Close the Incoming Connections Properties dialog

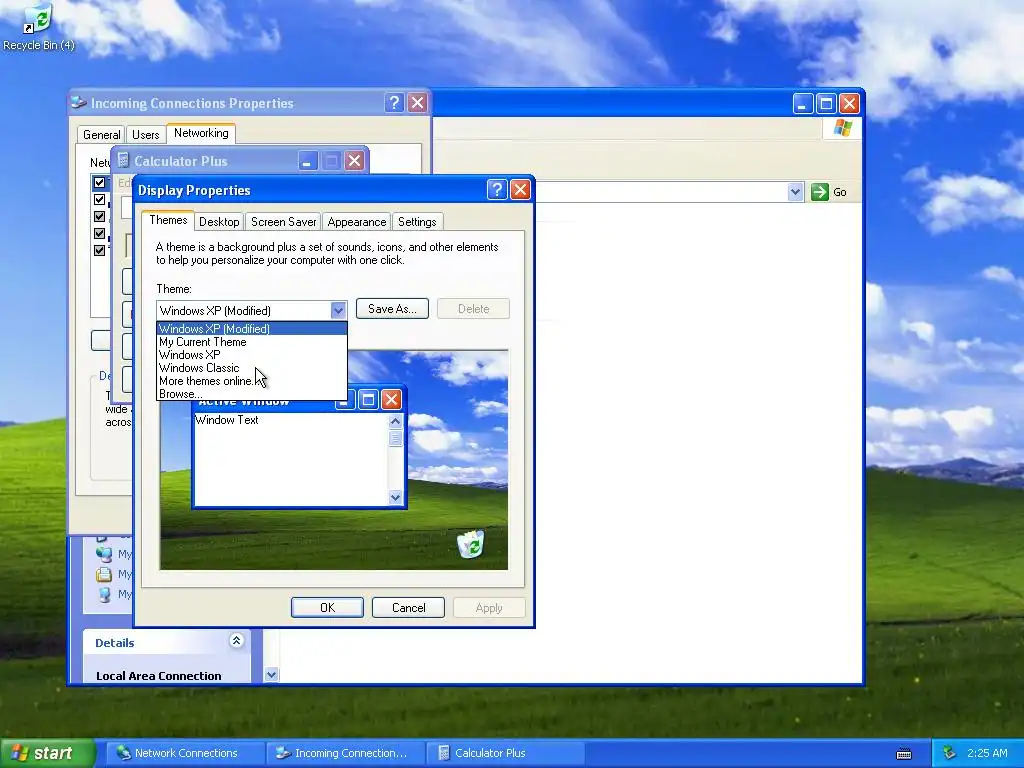(x=417, y=103)
